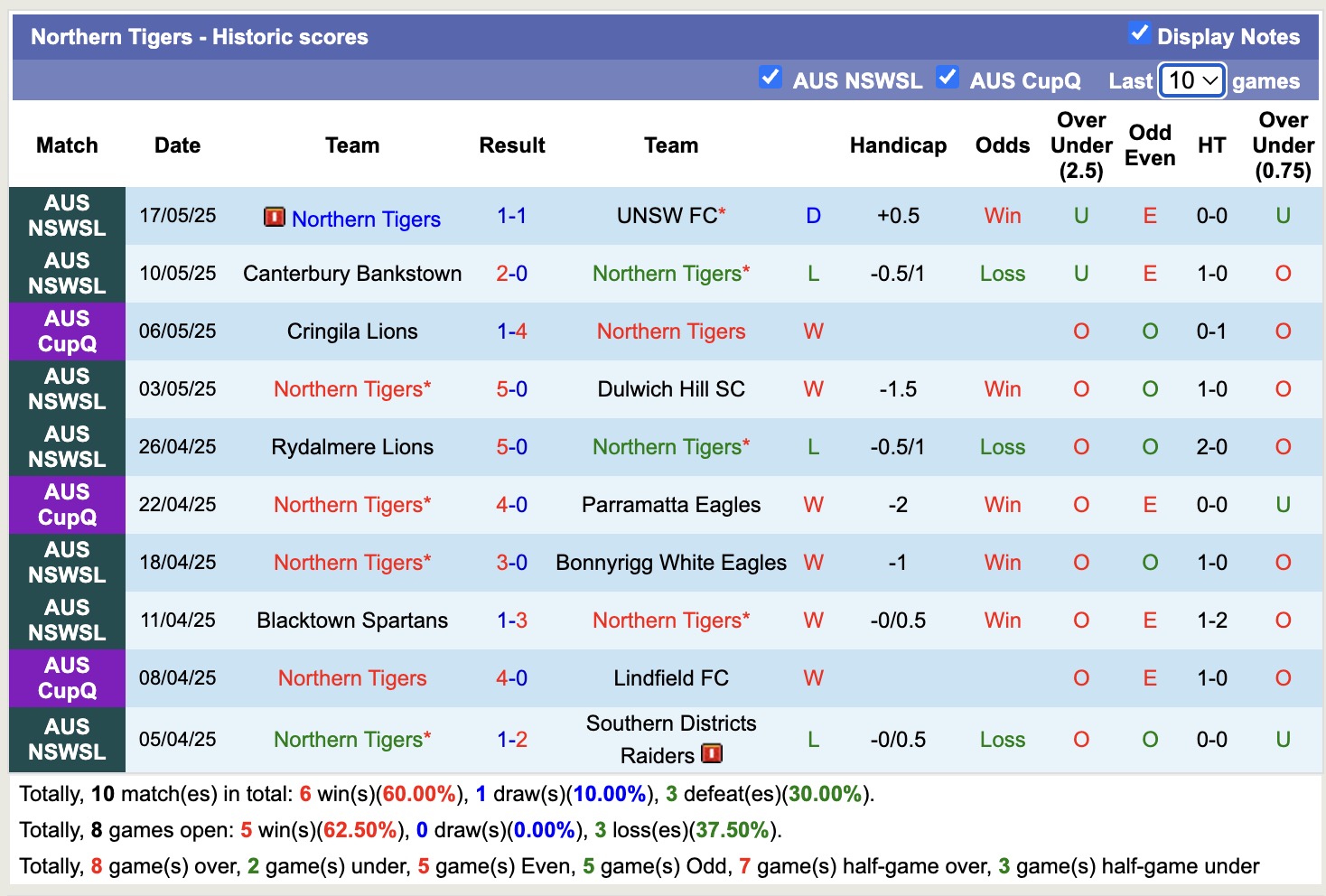Open Blacktown Spartans team link

(x=352, y=621)
